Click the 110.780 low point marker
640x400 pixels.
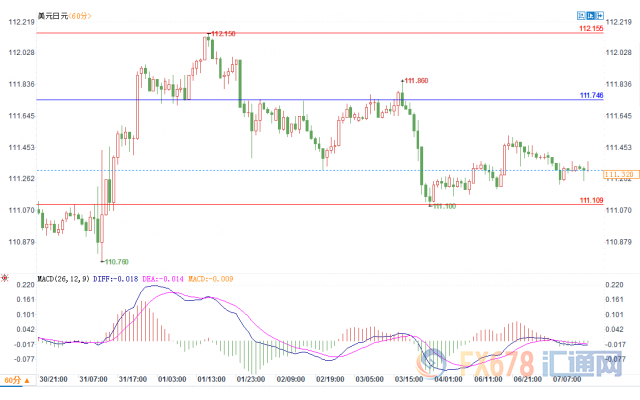(116, 261)
